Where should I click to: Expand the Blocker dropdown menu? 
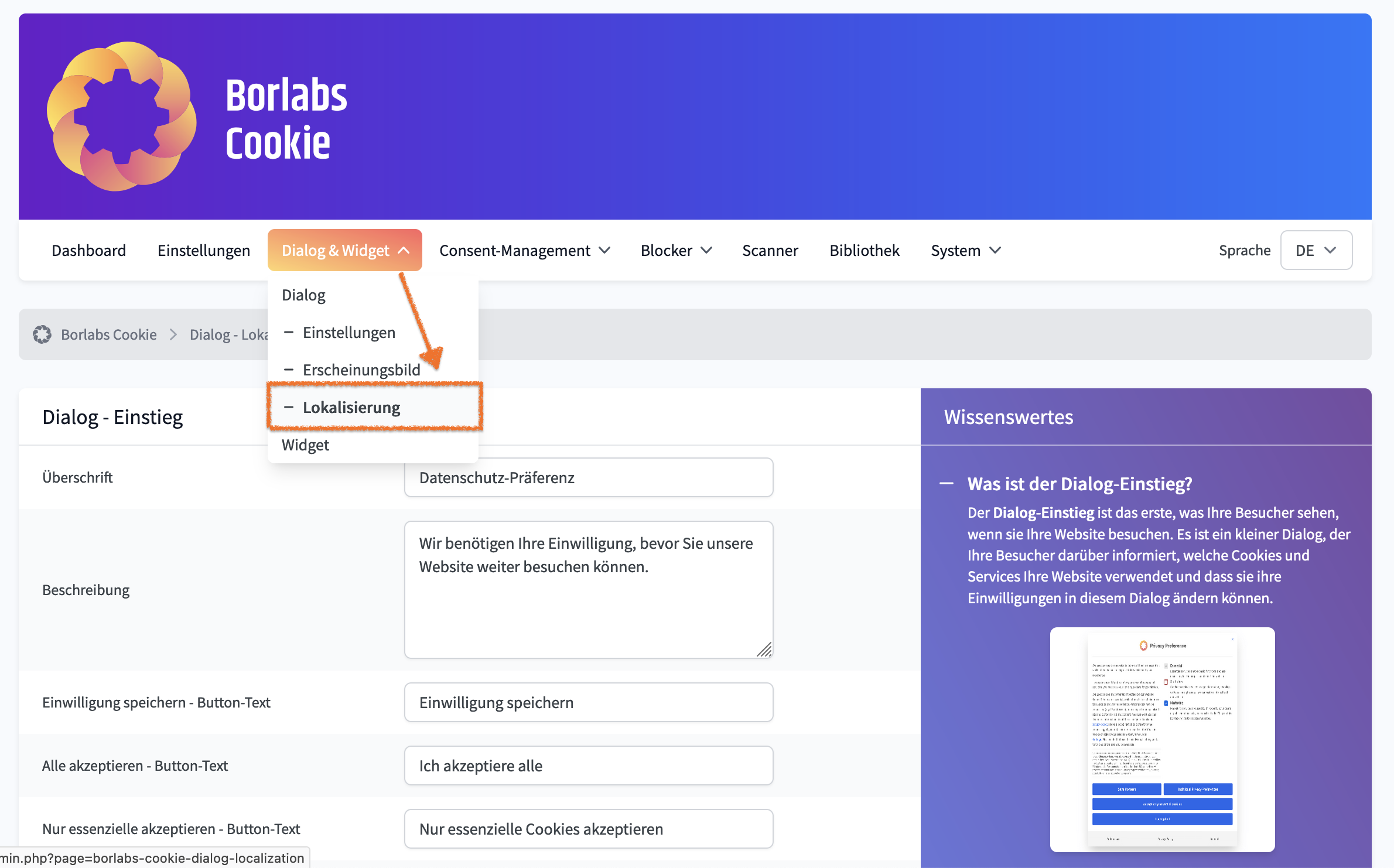click(x=676, y=251)
